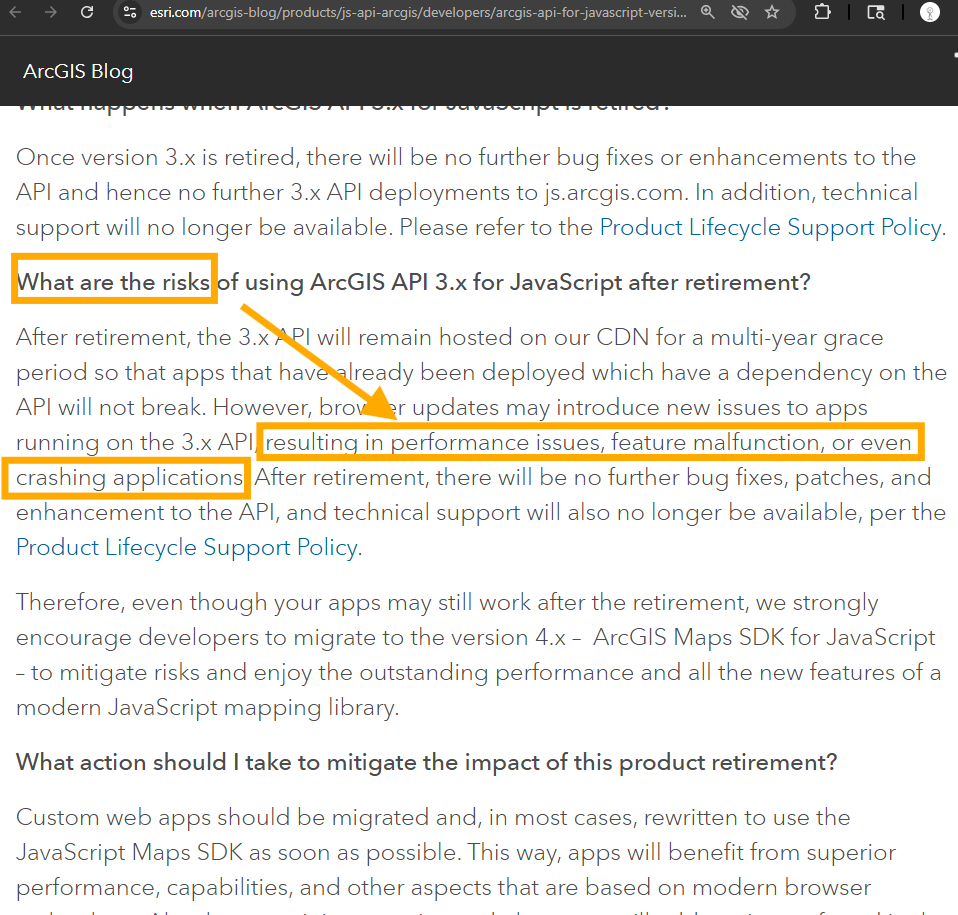Click the crossed-out eye tracking-protection icon
The width and height of the screenshot is (958, 915).
tap(740, 12)
